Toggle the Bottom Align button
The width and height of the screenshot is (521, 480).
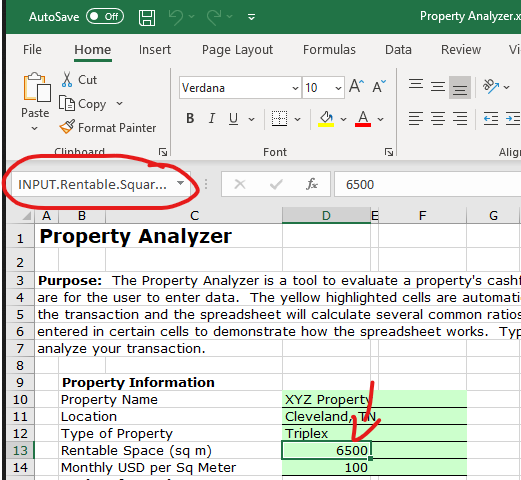[x=460, y=87]
